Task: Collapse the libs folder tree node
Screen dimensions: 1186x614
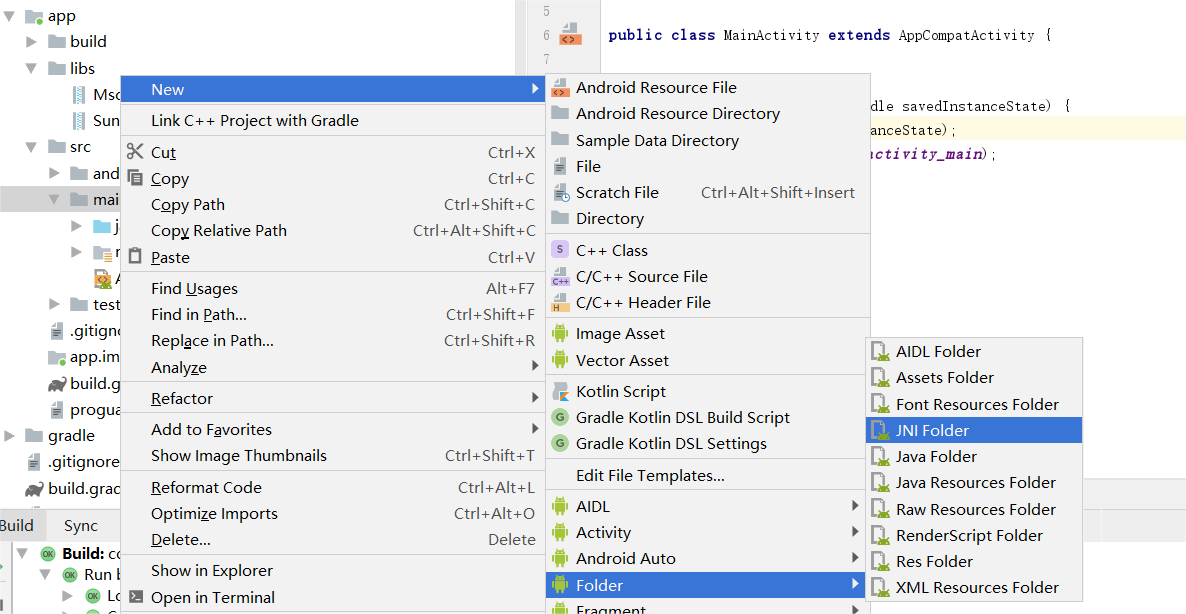Action: point(31,68)
